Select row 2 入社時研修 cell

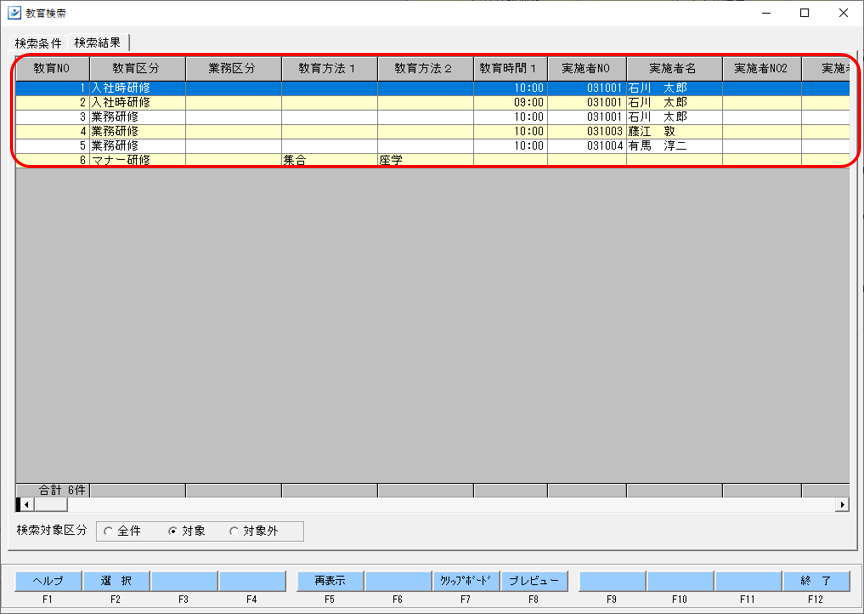click(137, 103)
